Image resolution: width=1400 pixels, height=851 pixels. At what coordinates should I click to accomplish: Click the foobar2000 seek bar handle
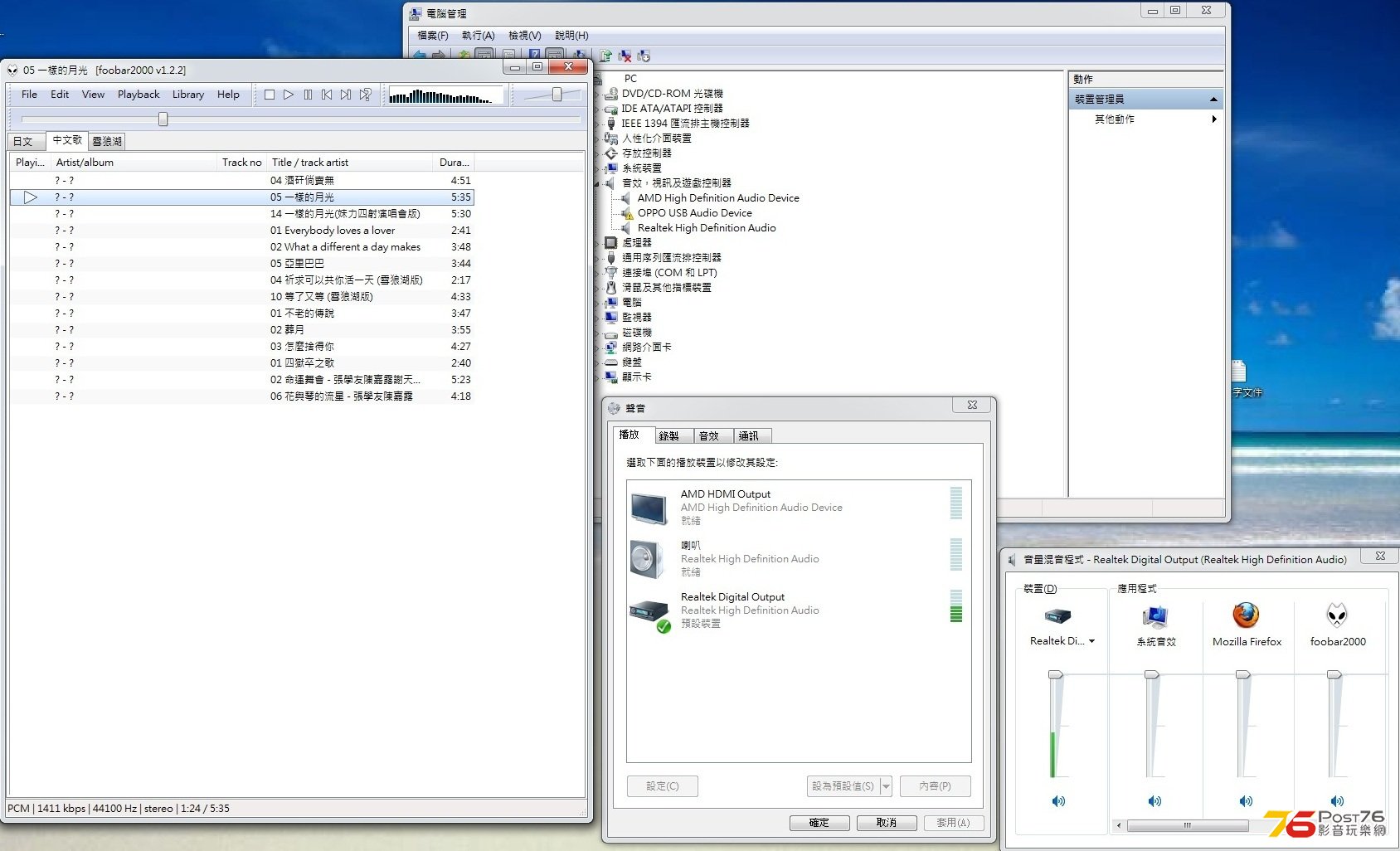[163, 119]
